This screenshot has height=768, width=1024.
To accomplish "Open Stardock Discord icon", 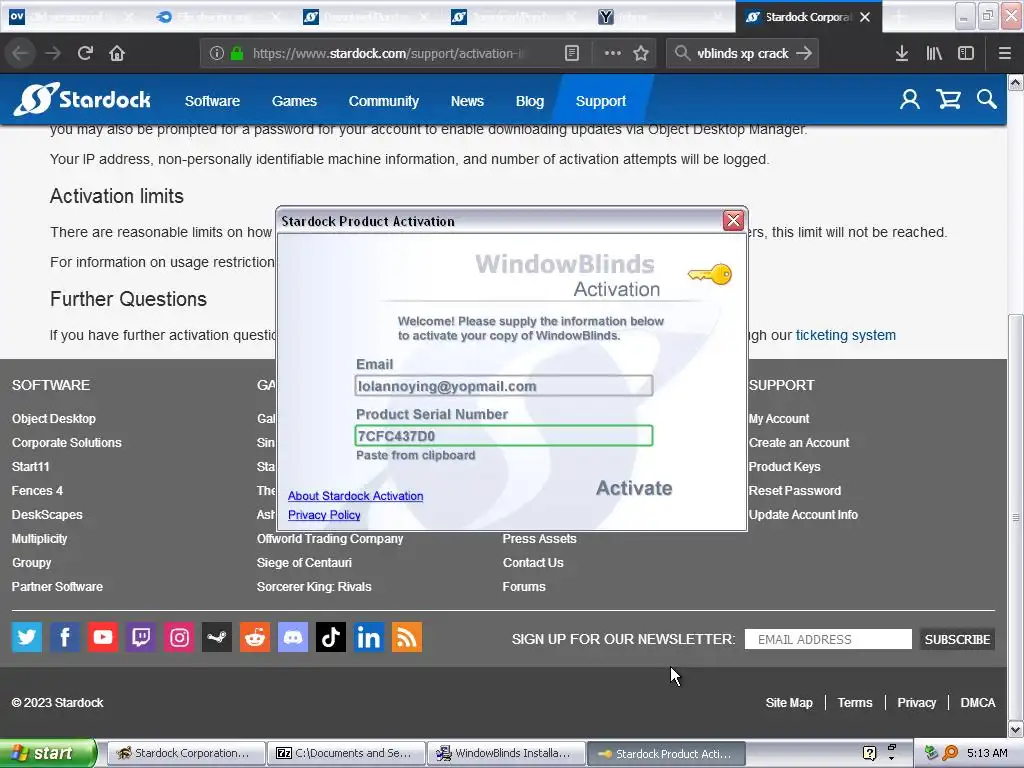I will coord(293,637).
